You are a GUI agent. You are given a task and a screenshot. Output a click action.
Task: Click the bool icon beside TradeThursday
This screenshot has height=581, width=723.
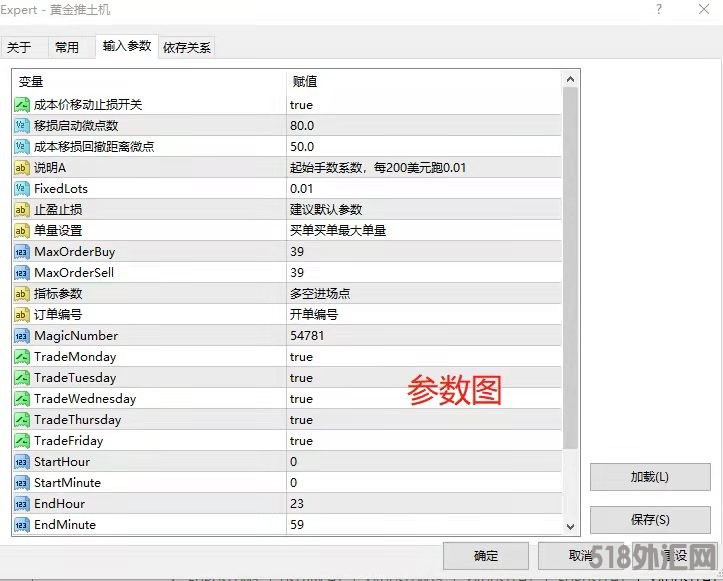(22, 420)
